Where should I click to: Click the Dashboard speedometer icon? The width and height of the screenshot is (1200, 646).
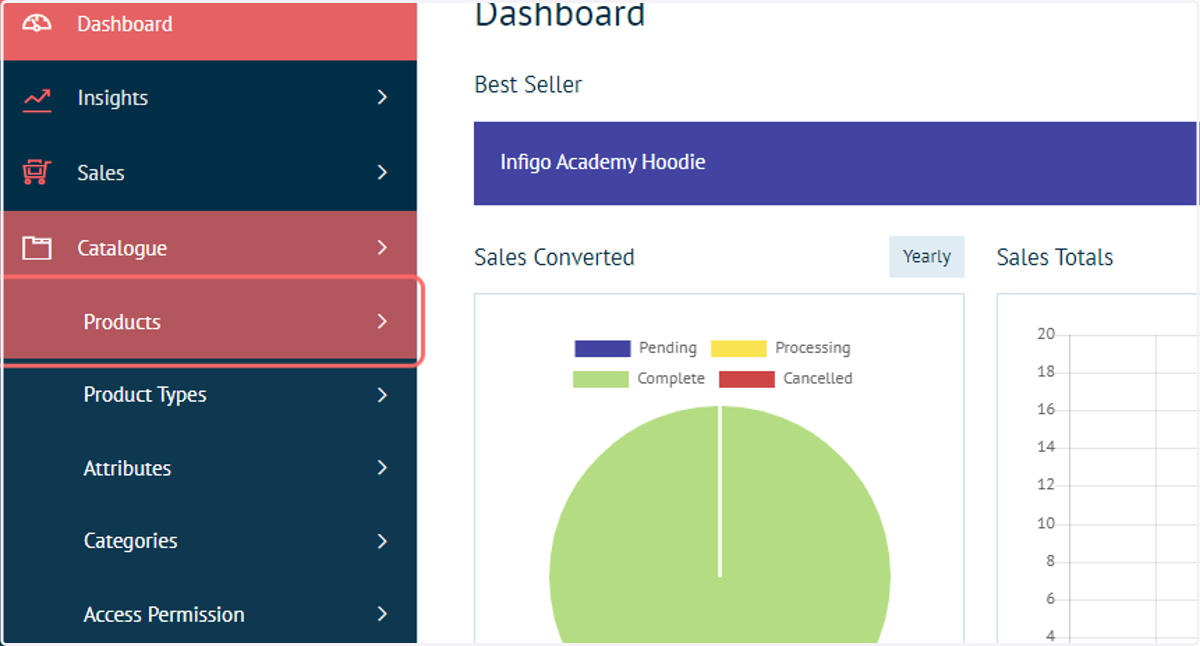pyautogui.click(x=37, y=23)
